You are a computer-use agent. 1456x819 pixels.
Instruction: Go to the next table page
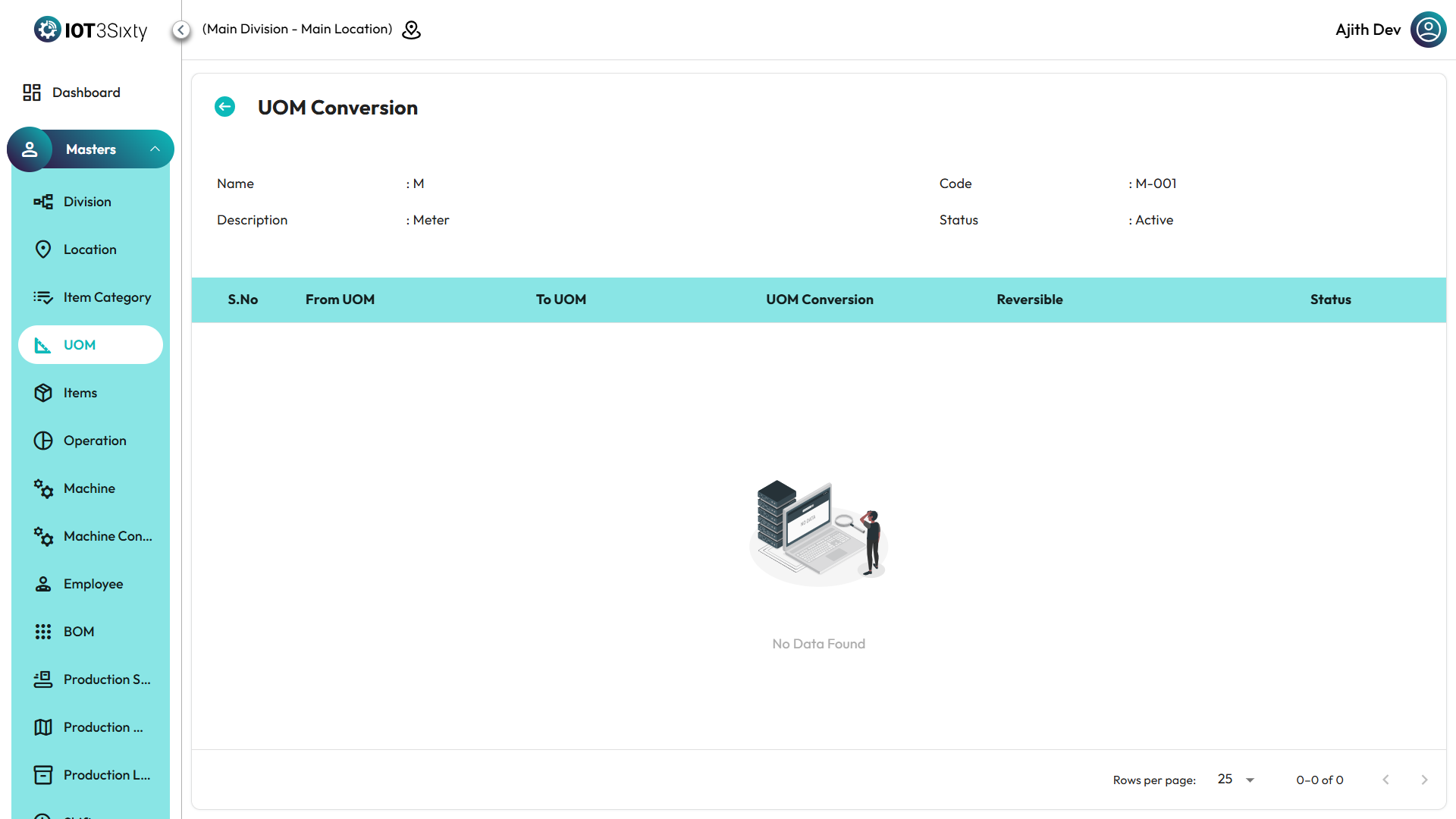pos(1424,780)
